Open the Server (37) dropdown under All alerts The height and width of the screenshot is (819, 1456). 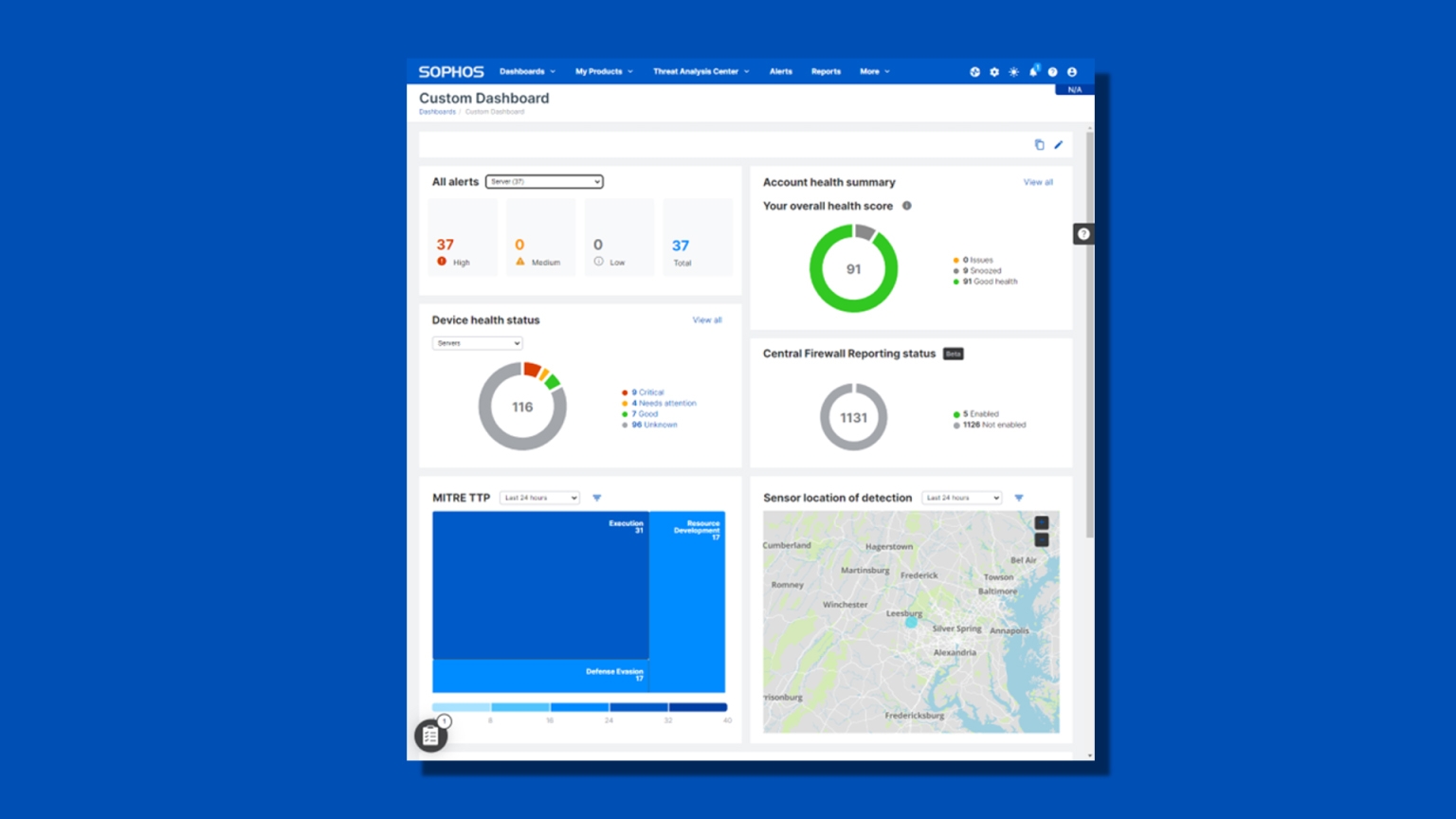544,181
